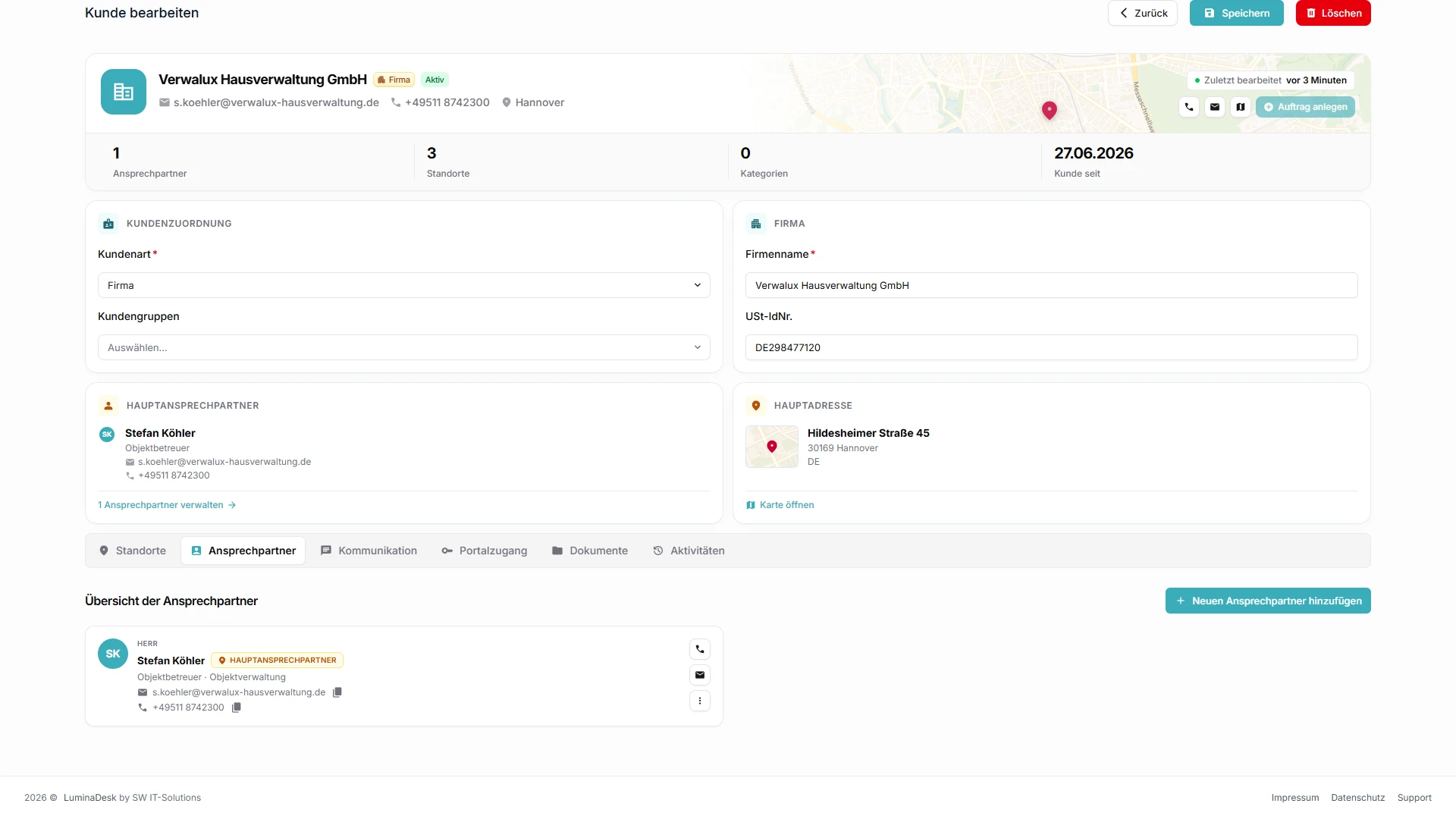Image resolution: width=1456 pixels, height=819 pixels.
Task: Click the teal company avatar icon in header
Action: pyautogui.click(x=124, y=92)
